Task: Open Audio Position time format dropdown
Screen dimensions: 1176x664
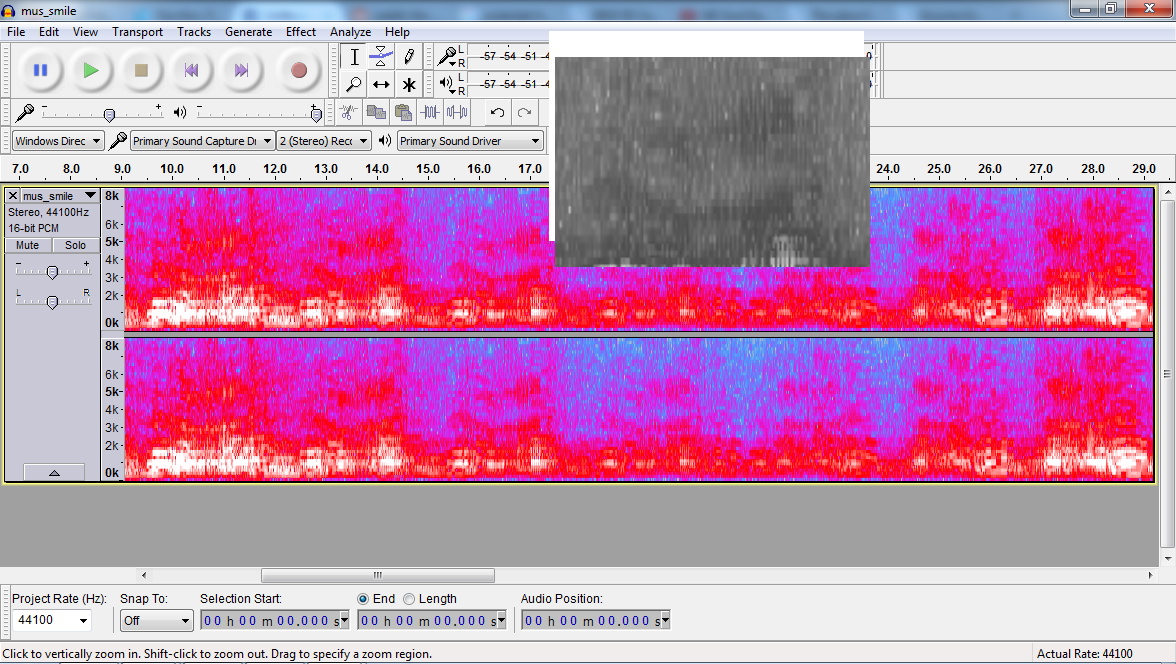Action: tap(665, 620)
